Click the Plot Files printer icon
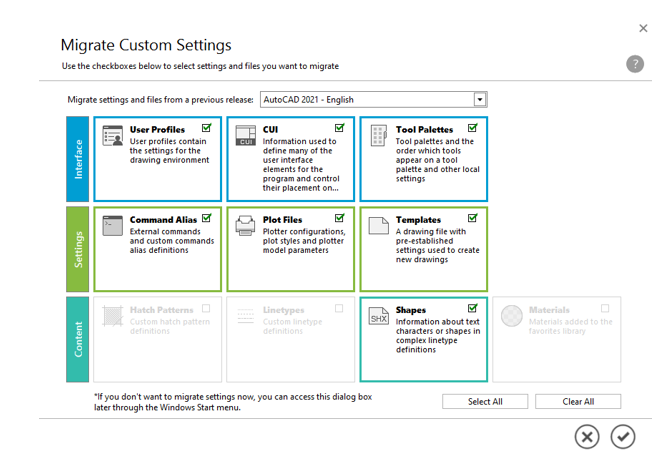 click(245, 225)
